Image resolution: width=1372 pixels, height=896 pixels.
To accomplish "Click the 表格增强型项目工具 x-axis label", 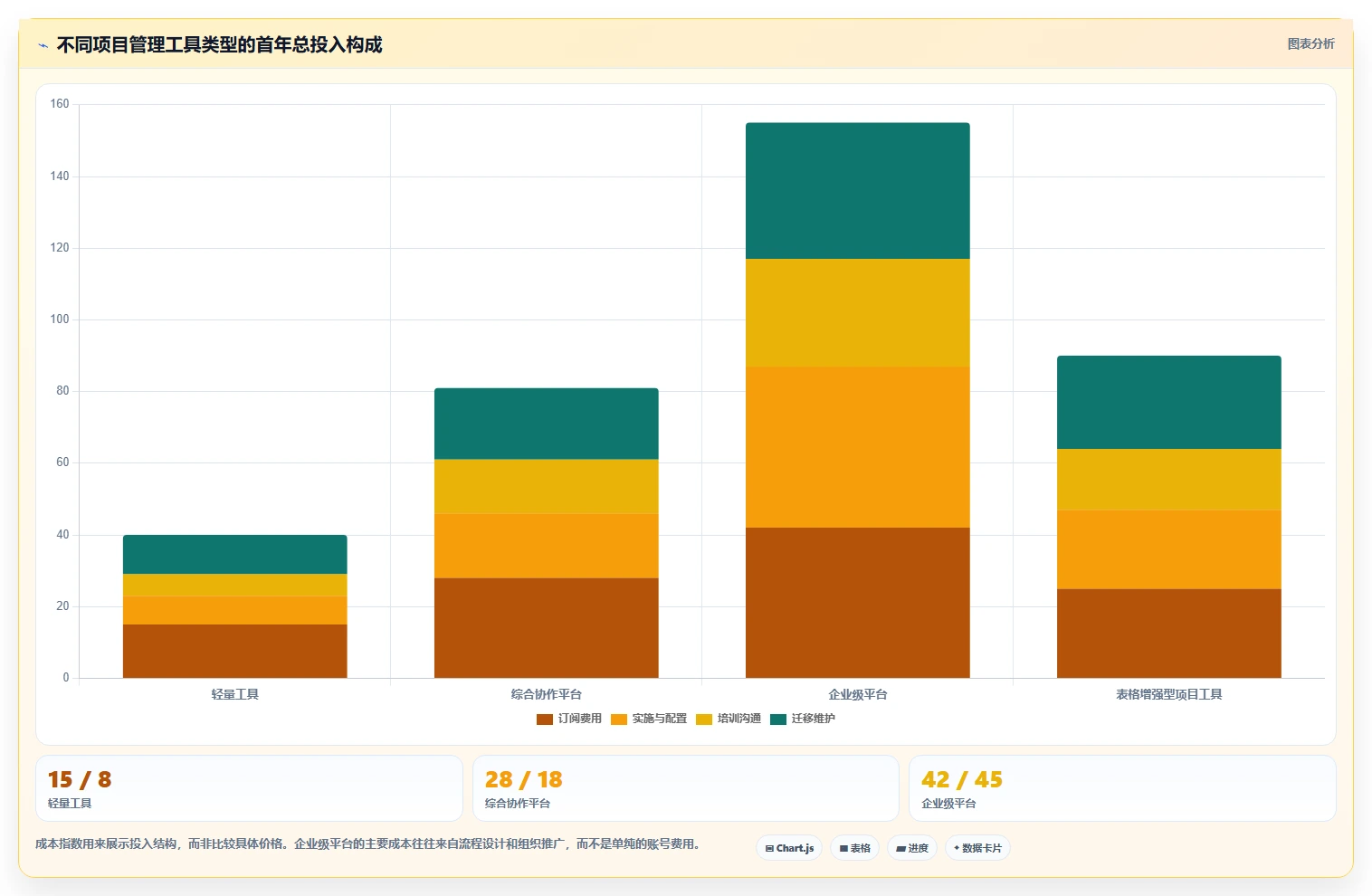I will tap(1169, 694).
